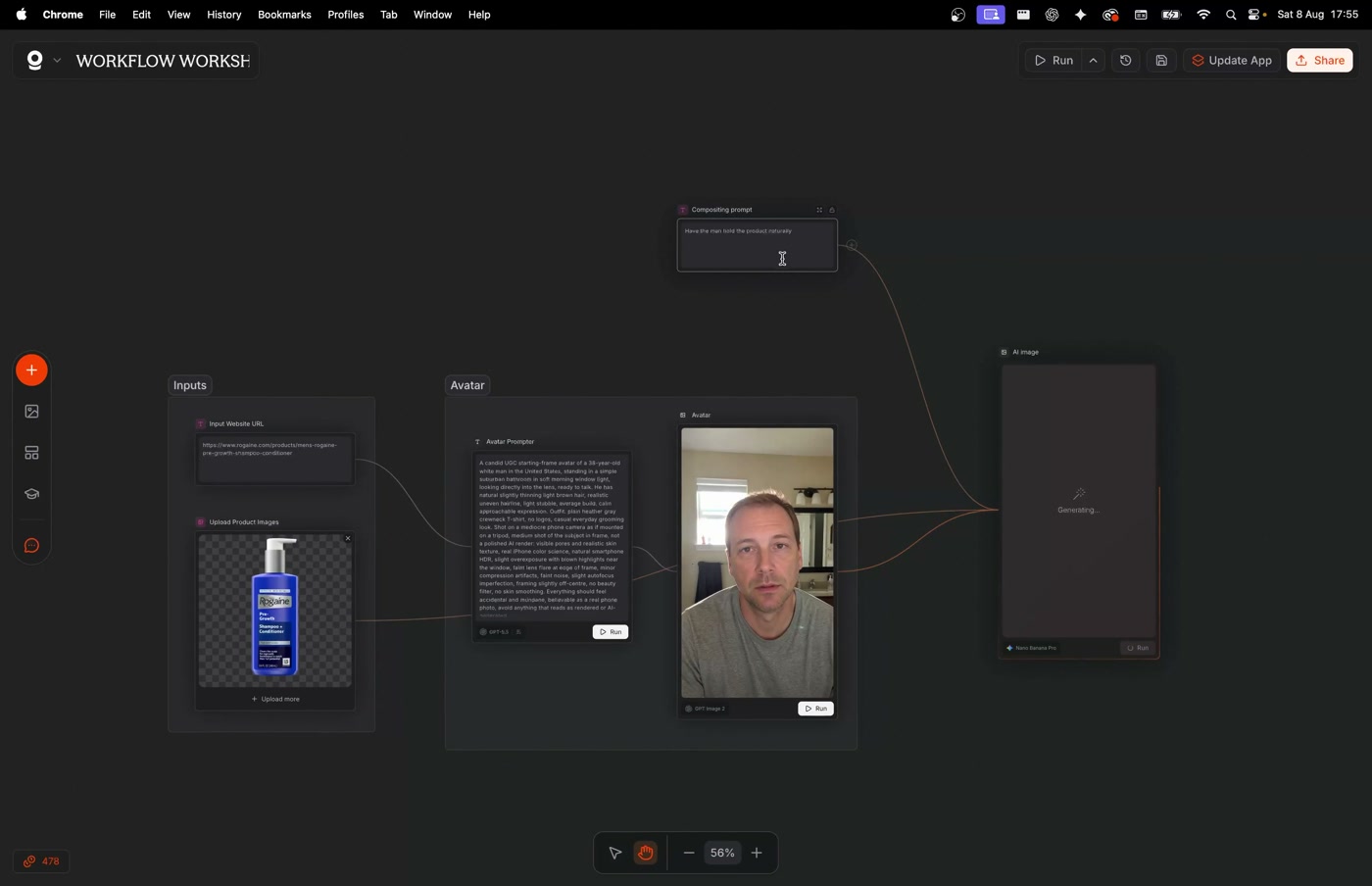Click Upload more under product images
The width and height of the screenshot is (1372, 886).
[275, 700]
